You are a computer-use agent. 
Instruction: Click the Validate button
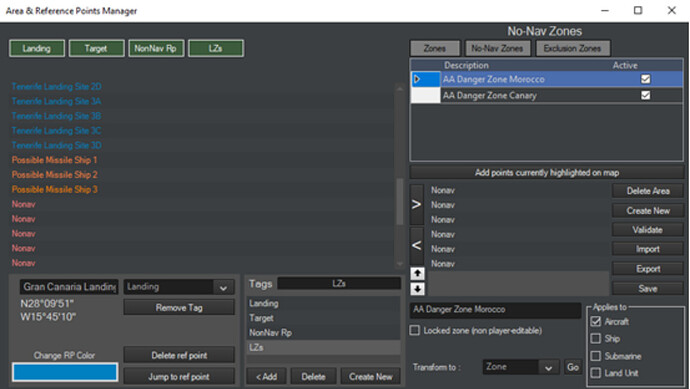coord(647,230)
